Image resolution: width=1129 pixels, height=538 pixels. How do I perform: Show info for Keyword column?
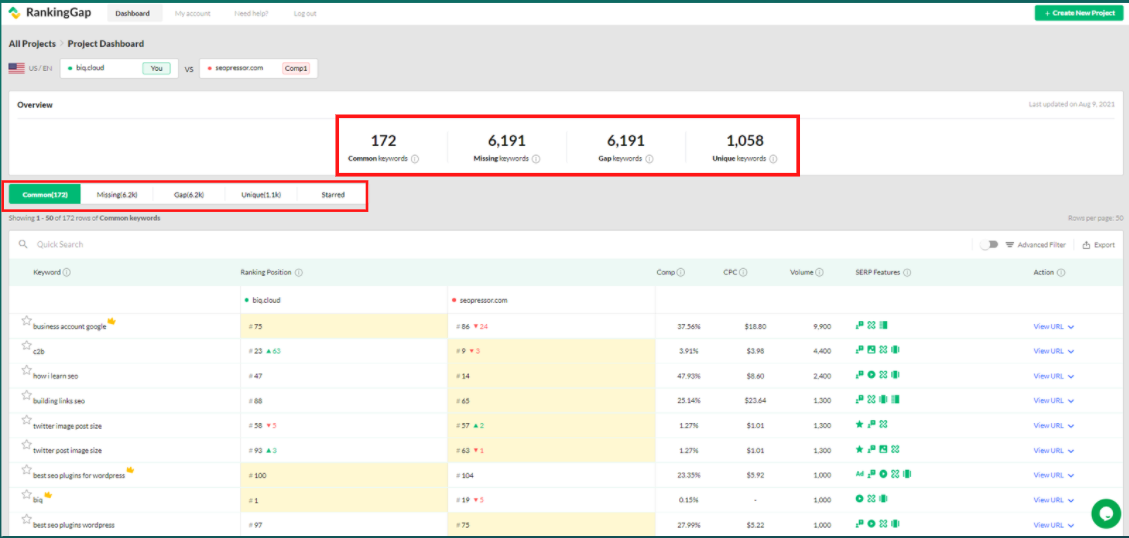point(66,273)
